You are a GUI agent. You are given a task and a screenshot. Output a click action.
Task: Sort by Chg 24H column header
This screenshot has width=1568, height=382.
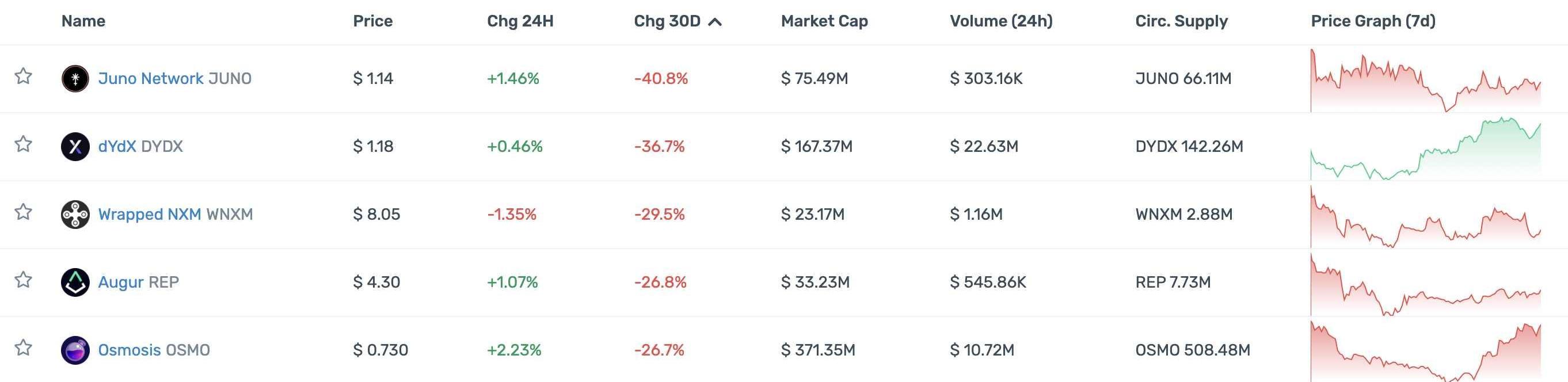(520, 21)
